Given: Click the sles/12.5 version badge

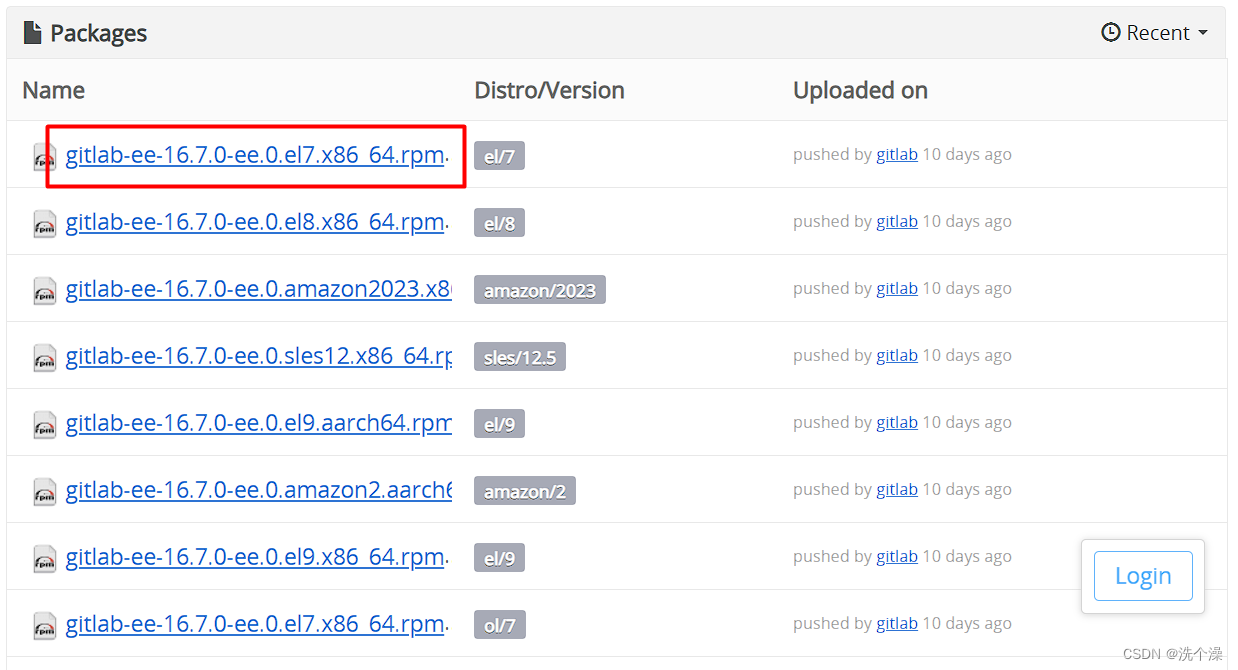Looking at the screenshot, I should coord(519,356).
